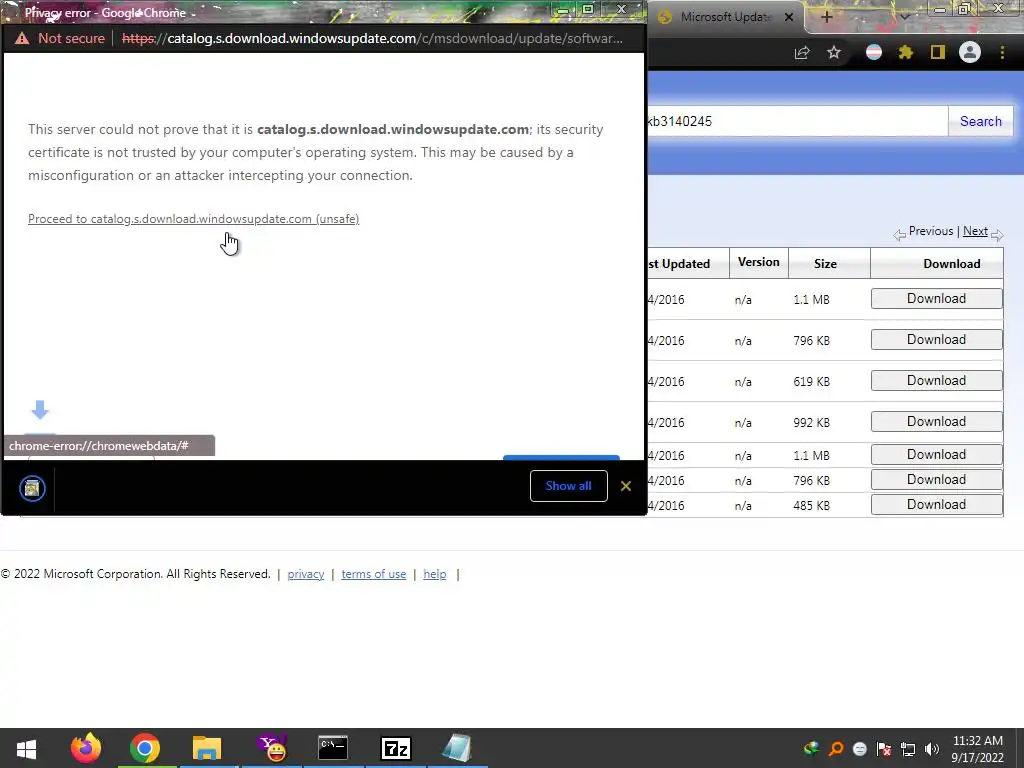Click Download button for 485 KB row
The width and height of the screenshot is (1024, 768).
pos(936,504)
